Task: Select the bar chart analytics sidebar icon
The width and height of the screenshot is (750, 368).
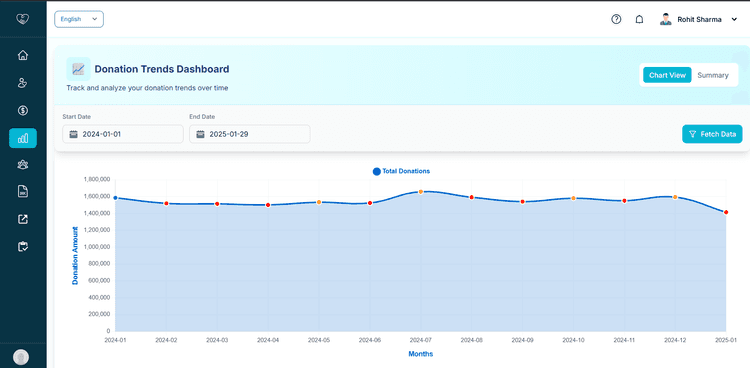Action: tap(22, 138)
